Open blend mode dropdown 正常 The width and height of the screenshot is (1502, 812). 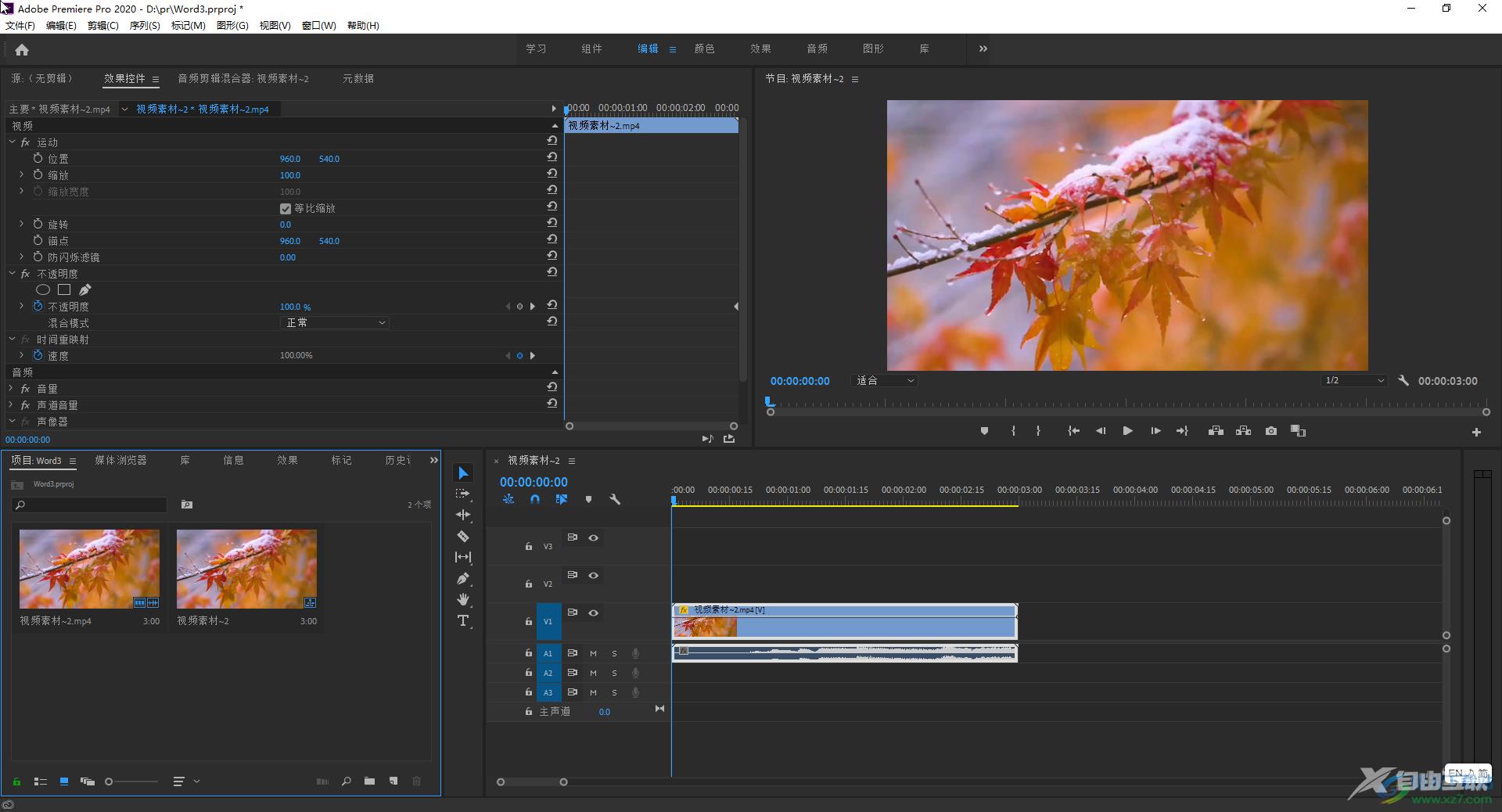pyautogui.click(x=335, y=323)
